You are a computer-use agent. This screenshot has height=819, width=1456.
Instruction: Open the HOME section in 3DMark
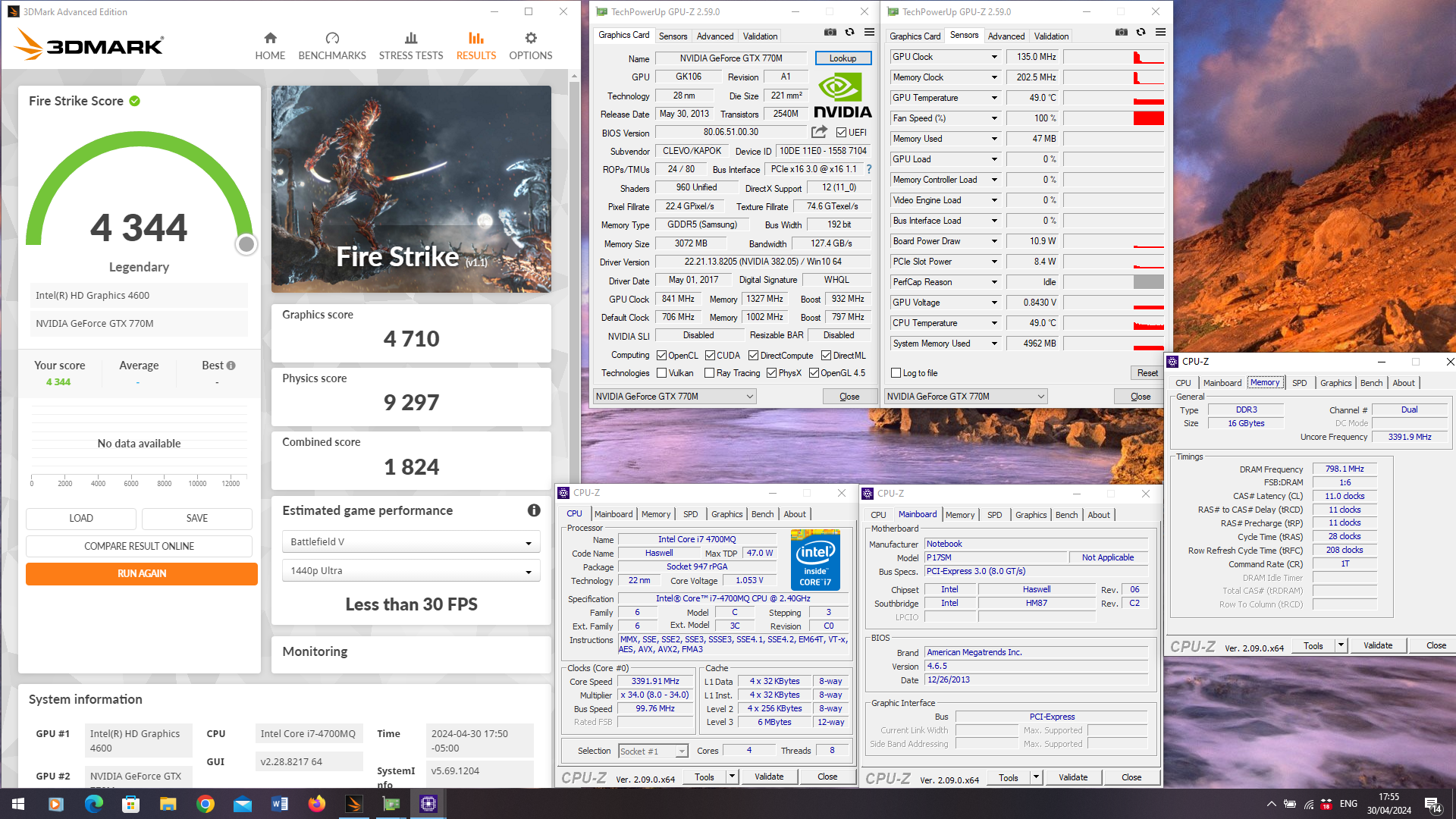click(270, 46)
